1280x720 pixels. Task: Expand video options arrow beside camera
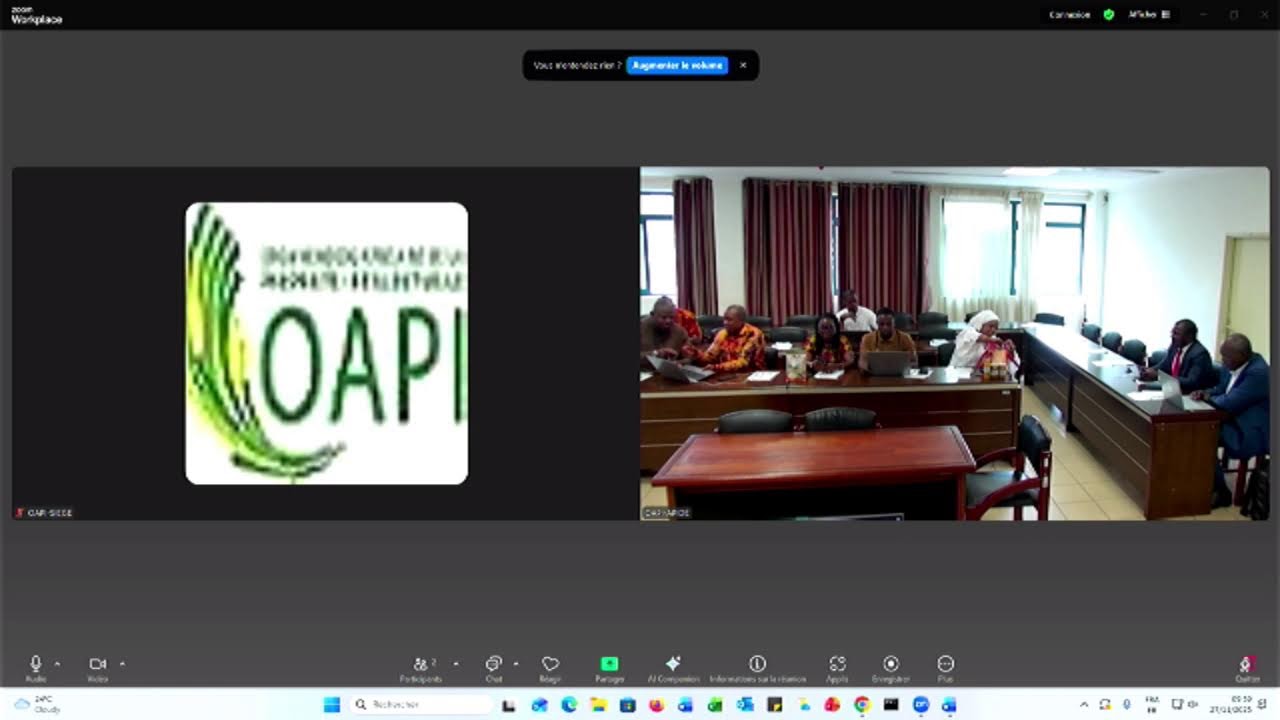click(122, 664)
